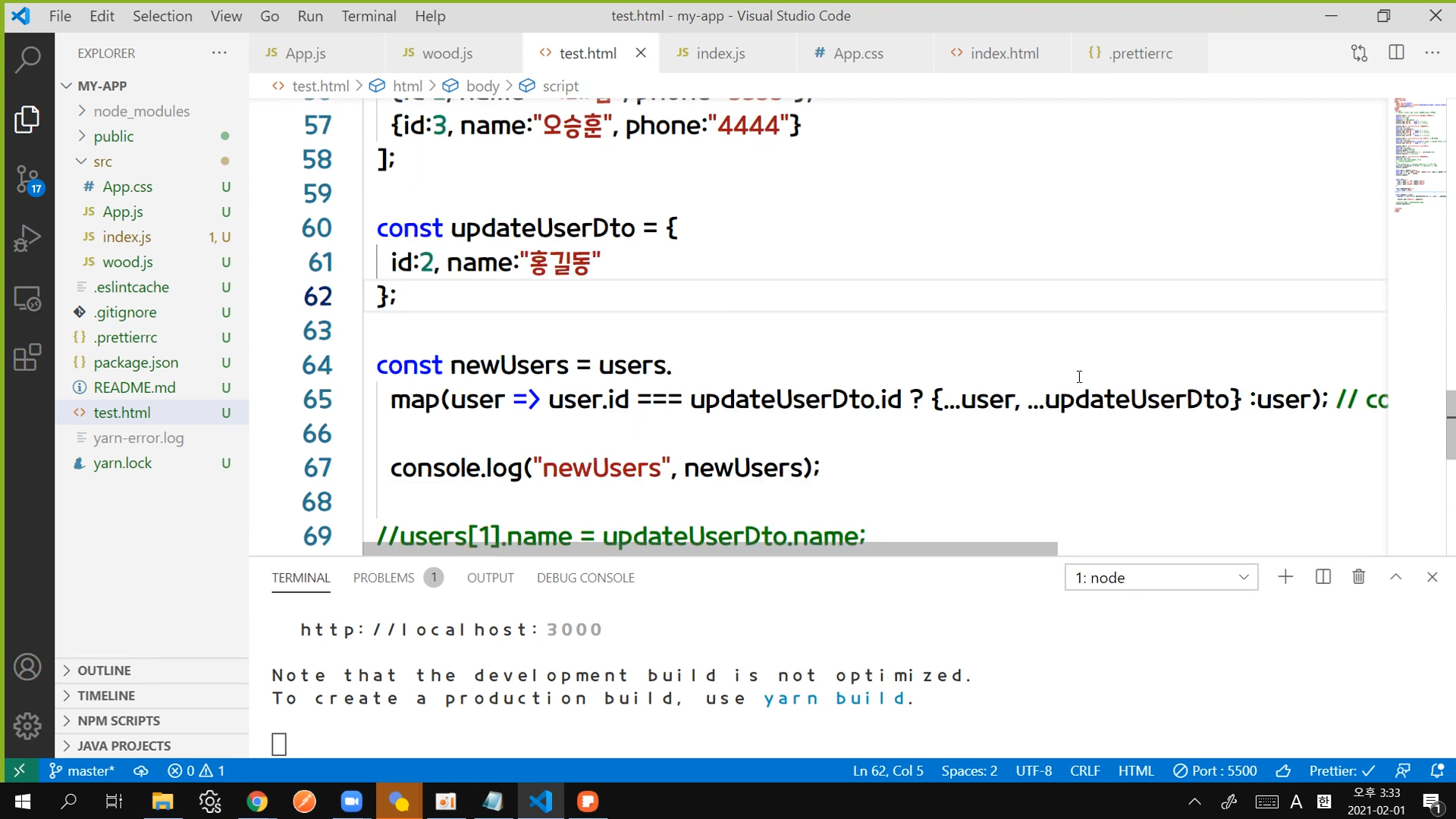This screenshot has height=819, width=1456.
Task: Change language mode from HTML
Action: click(x=1136, y=770)
